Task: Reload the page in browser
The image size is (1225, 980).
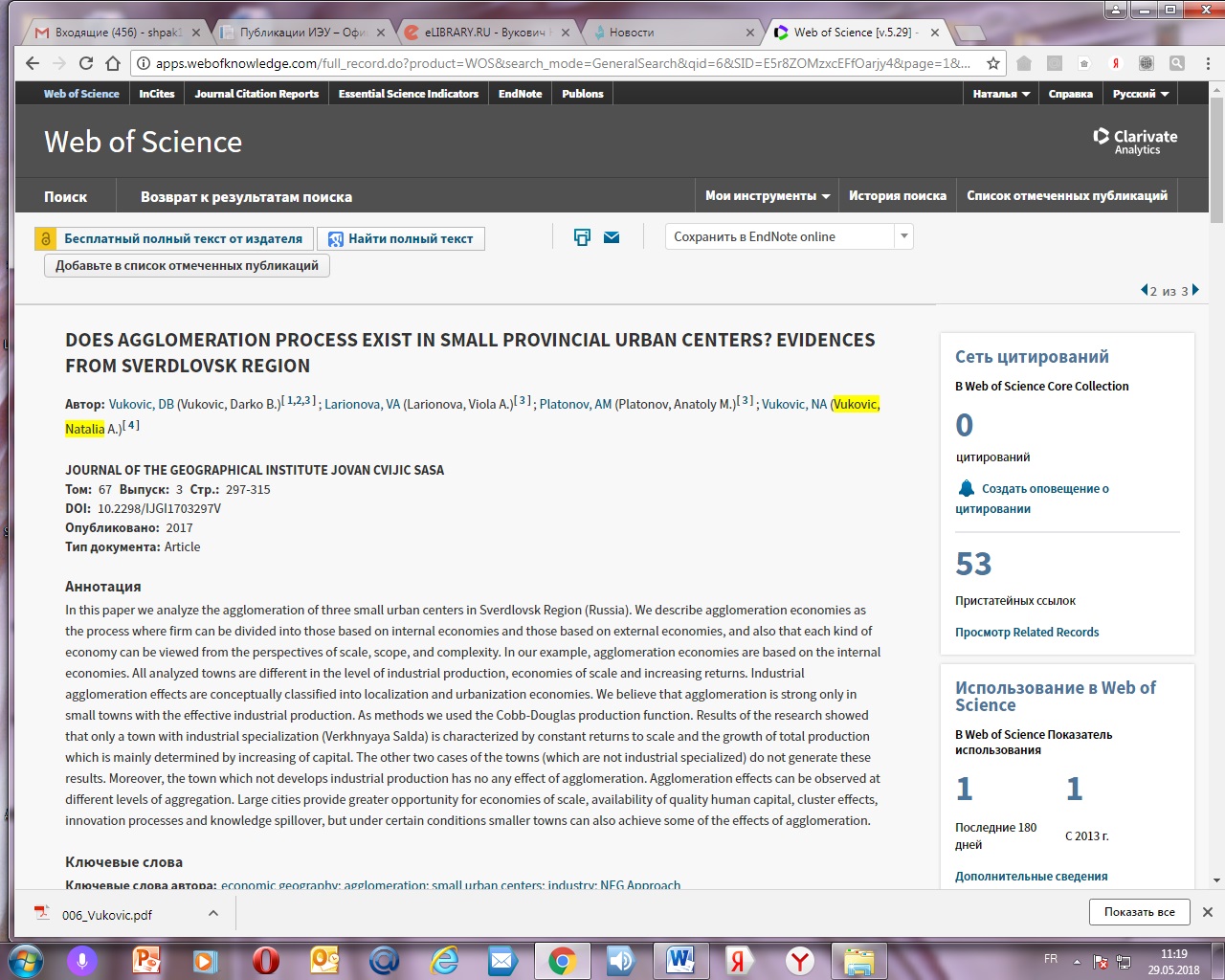Action: tap(86, 63)
